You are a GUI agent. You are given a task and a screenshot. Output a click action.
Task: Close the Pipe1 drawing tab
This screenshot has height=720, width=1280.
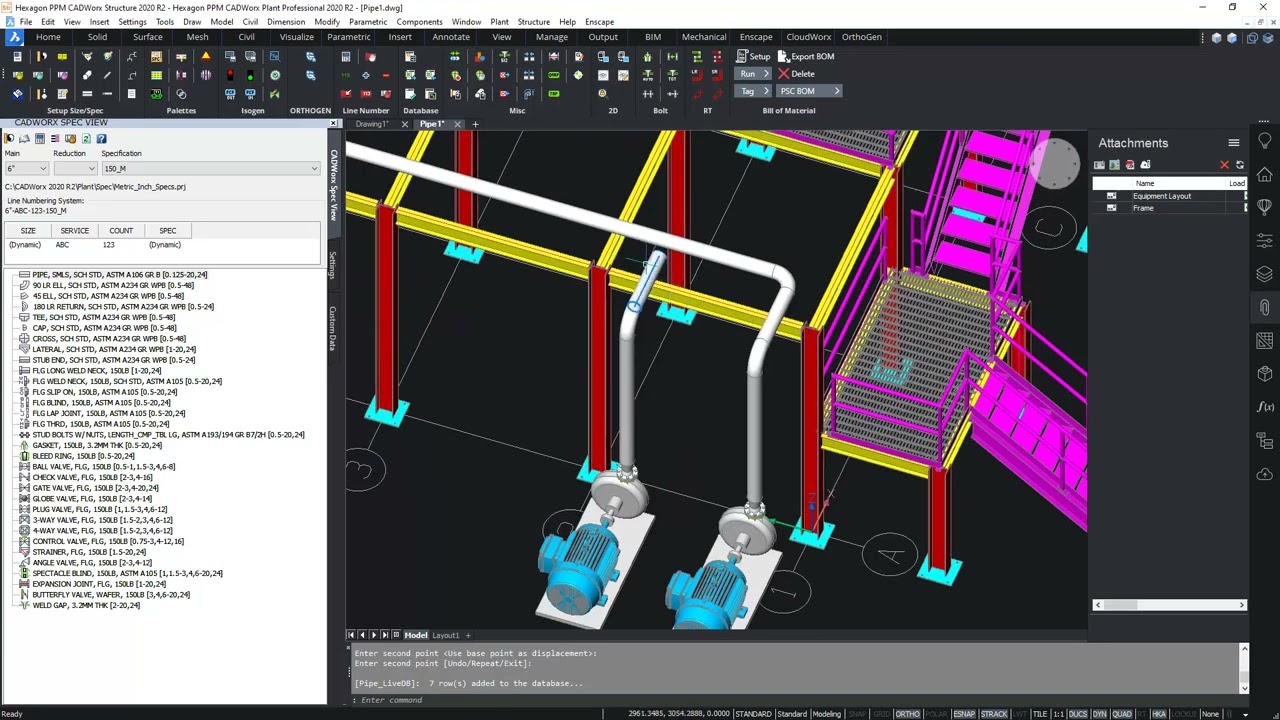pos(458,124)
